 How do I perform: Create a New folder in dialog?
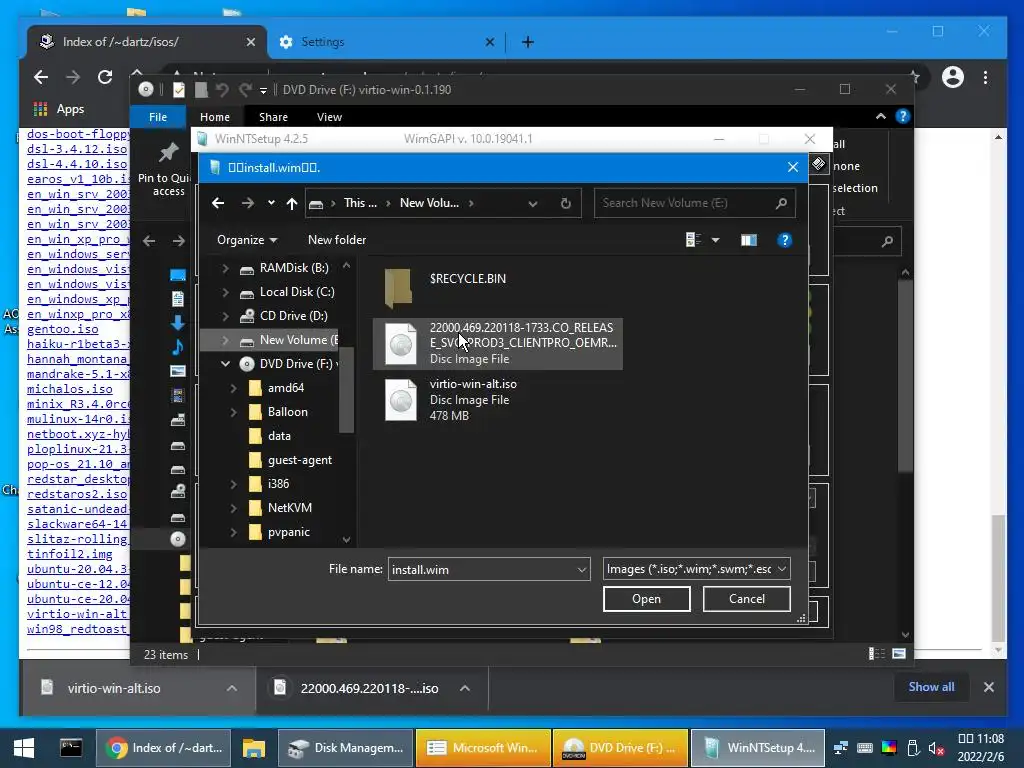point(337,240)
